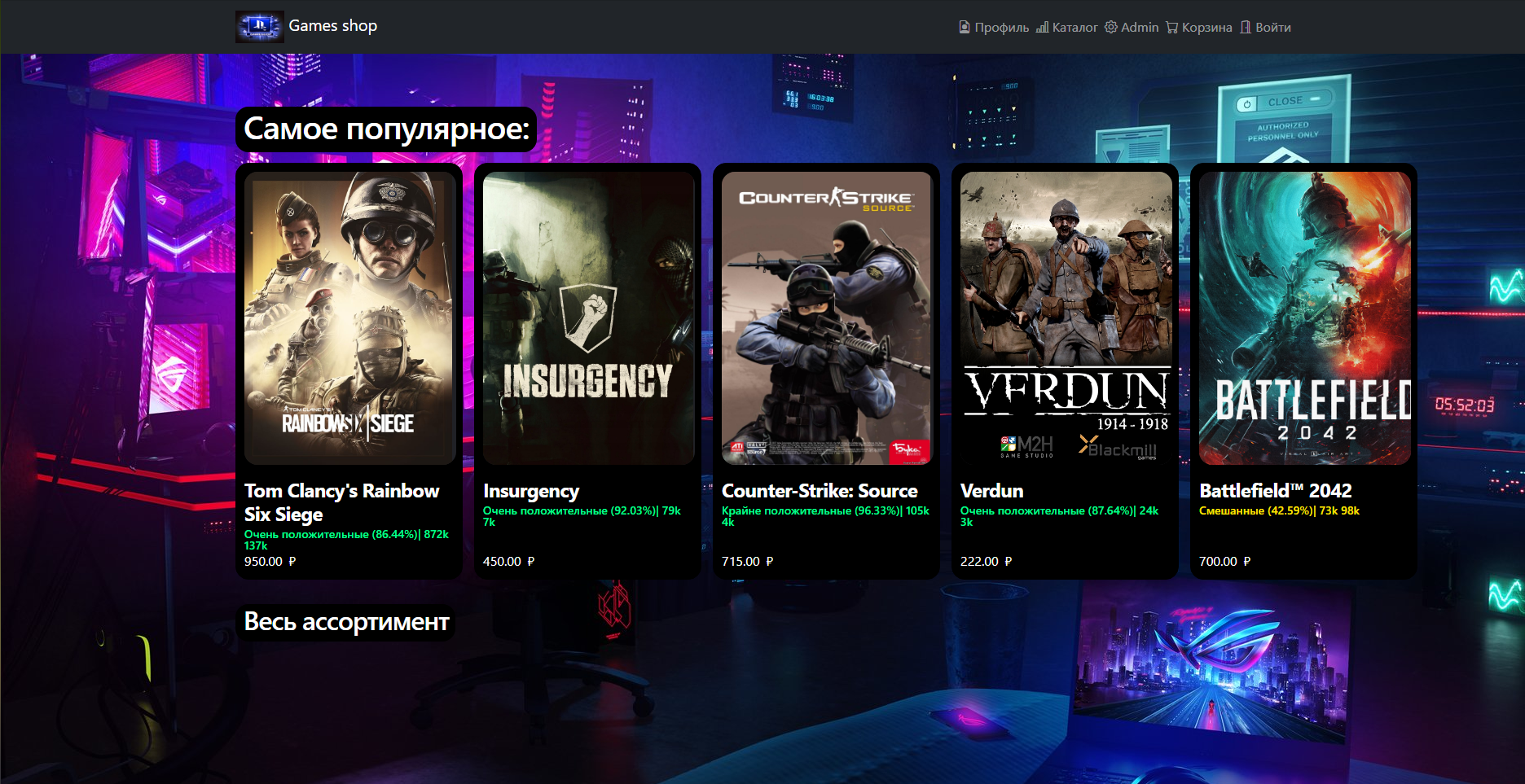Click the Admin gear icon

click(x=1111, y=28)
